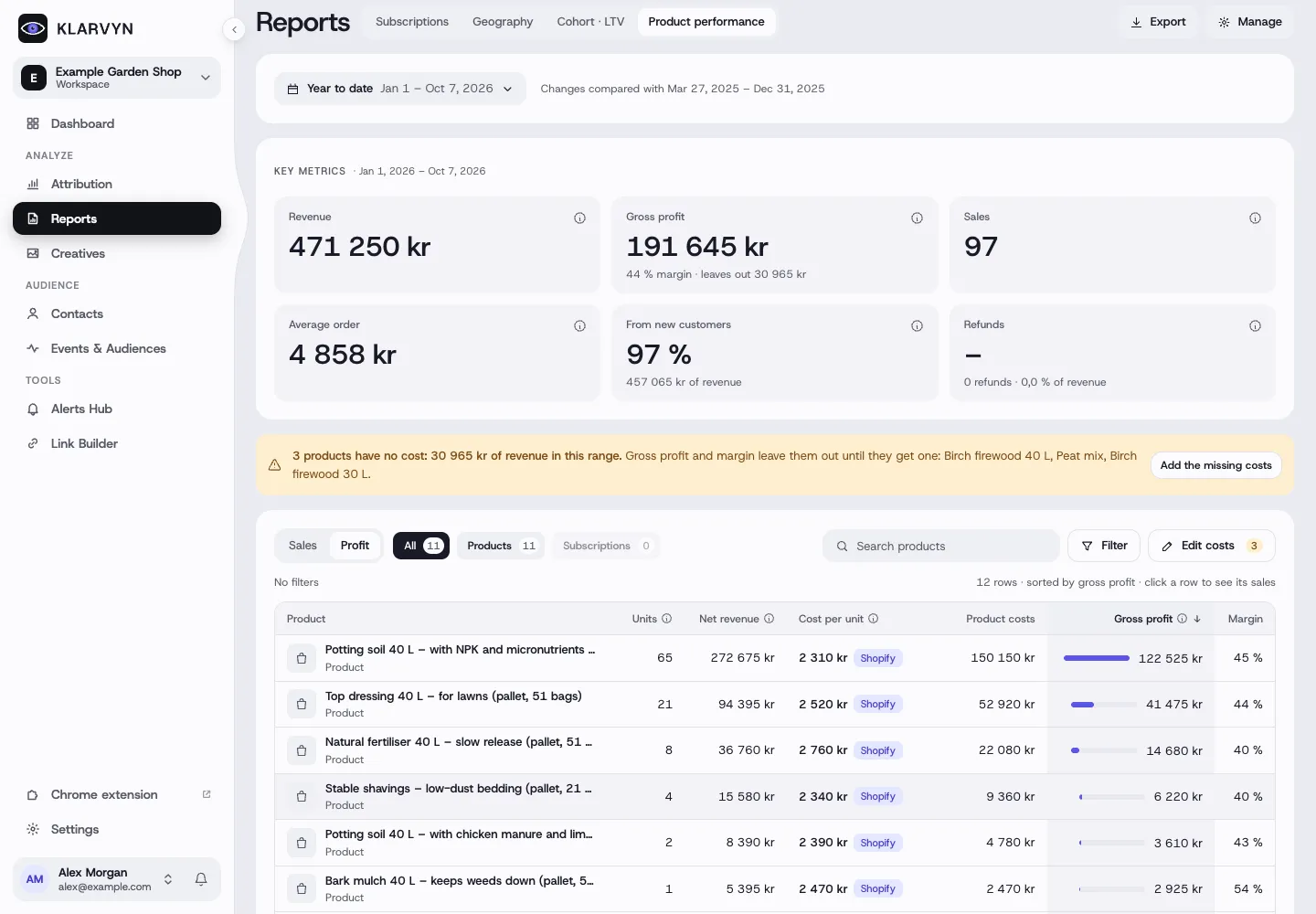Image resolution: width=1316 pixels, height=914 pixels.
Task: Switch table view to Profit
Action: tap(355, 546)
